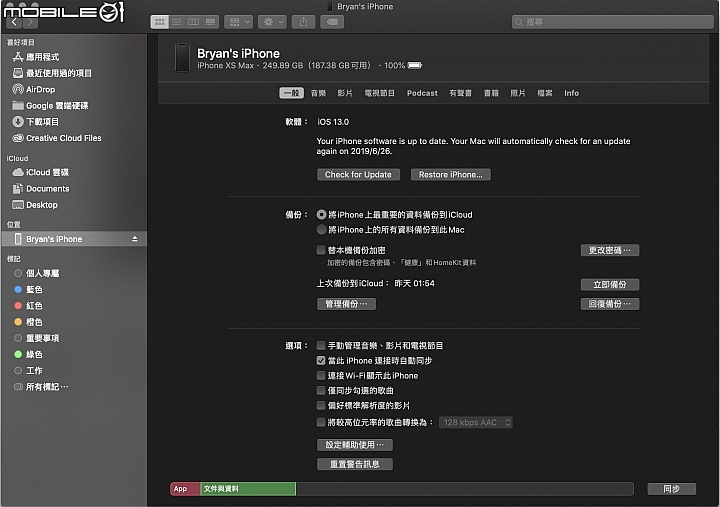The image size is (720, 507).
Task: Switch to the 音樂 tab
Action: (x=318, y=93)
